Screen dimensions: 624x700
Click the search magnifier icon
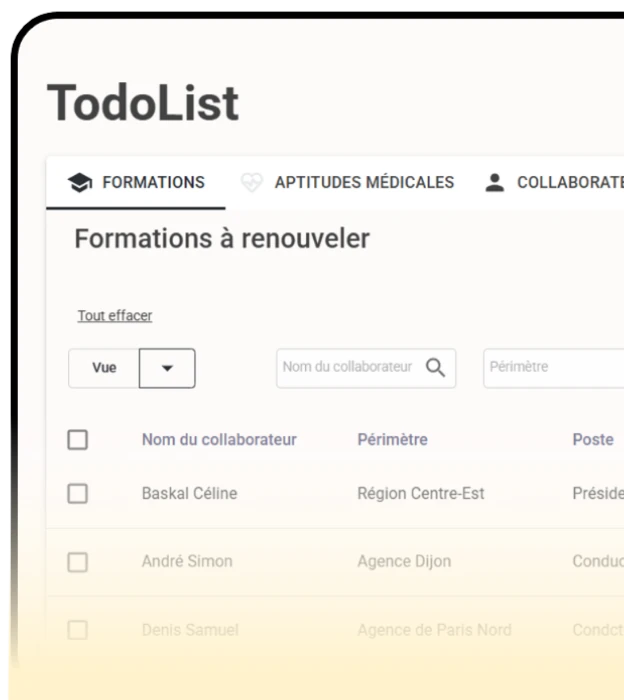(435, 367)
